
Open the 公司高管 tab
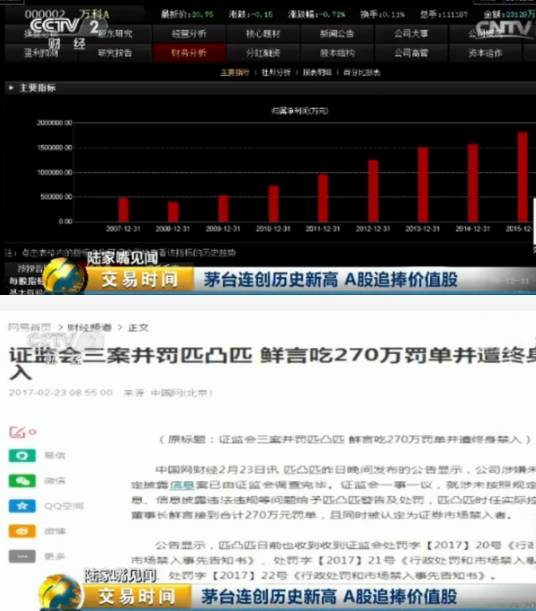pos(411,53)
